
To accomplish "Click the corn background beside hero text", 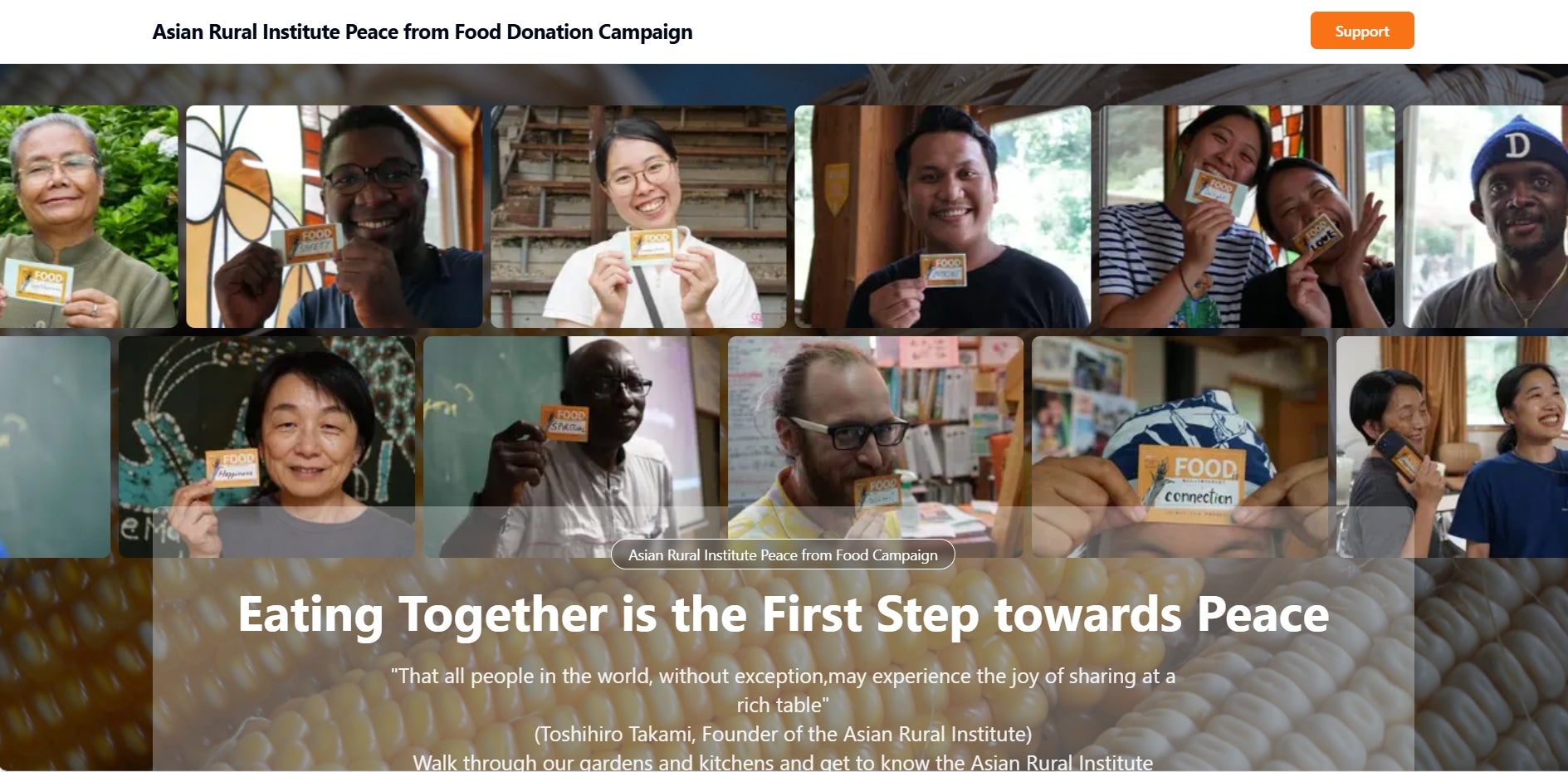I will (75, 664).
